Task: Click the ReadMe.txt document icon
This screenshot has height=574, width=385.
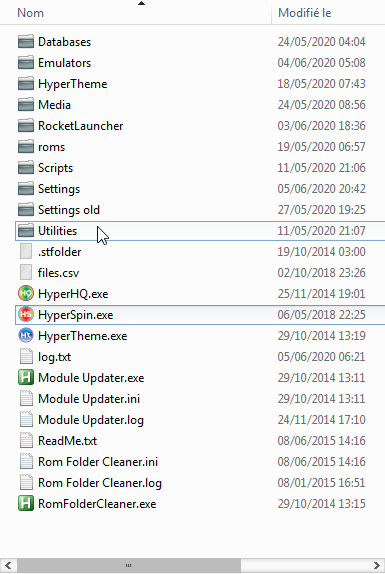Action: click(26, 441)
